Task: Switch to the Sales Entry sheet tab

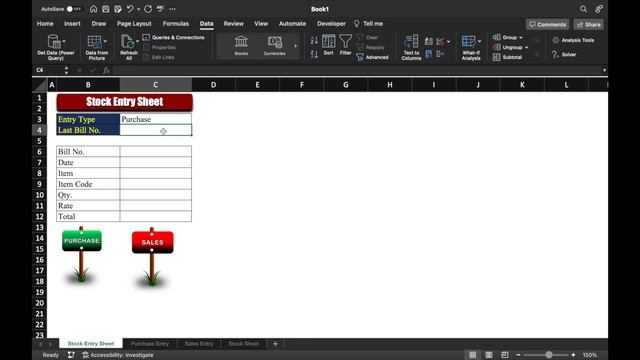Action: pos(199,344)
